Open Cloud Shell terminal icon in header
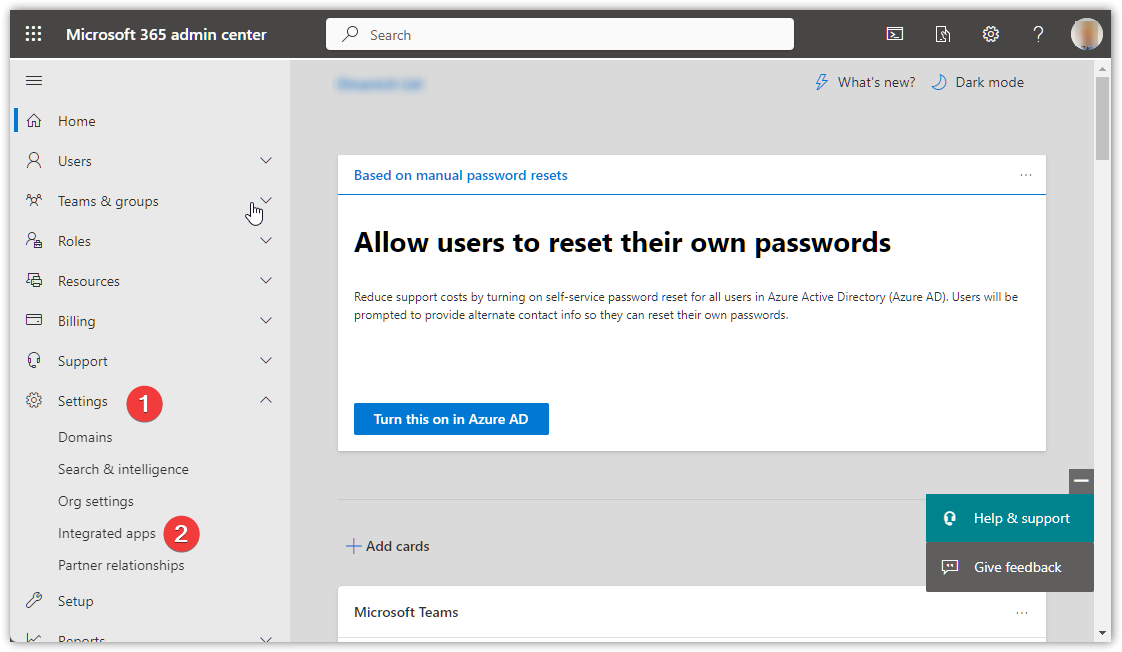 pyautogui.click(x=894, y=34)
